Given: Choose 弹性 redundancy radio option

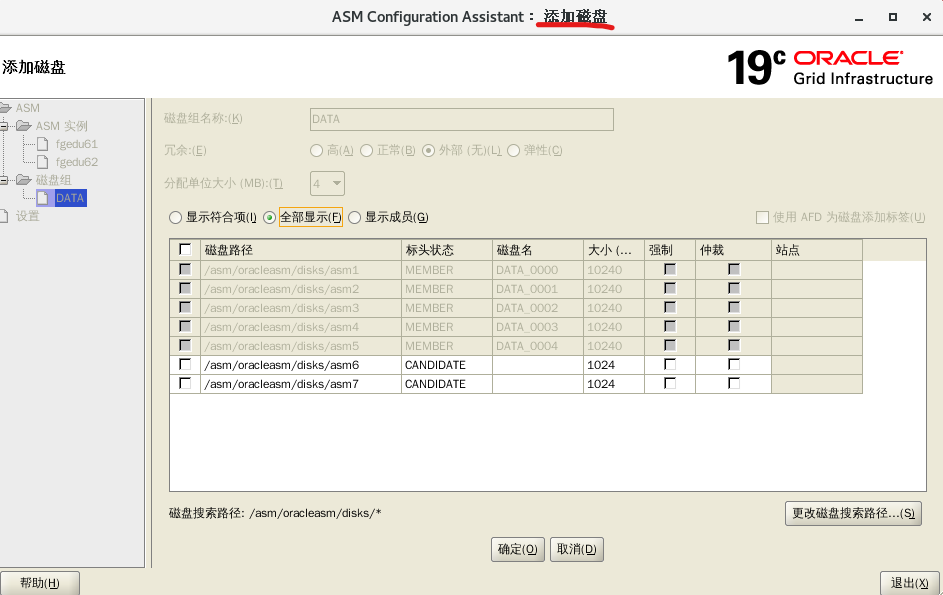Looking at the screenshot, I should (513, 150).
